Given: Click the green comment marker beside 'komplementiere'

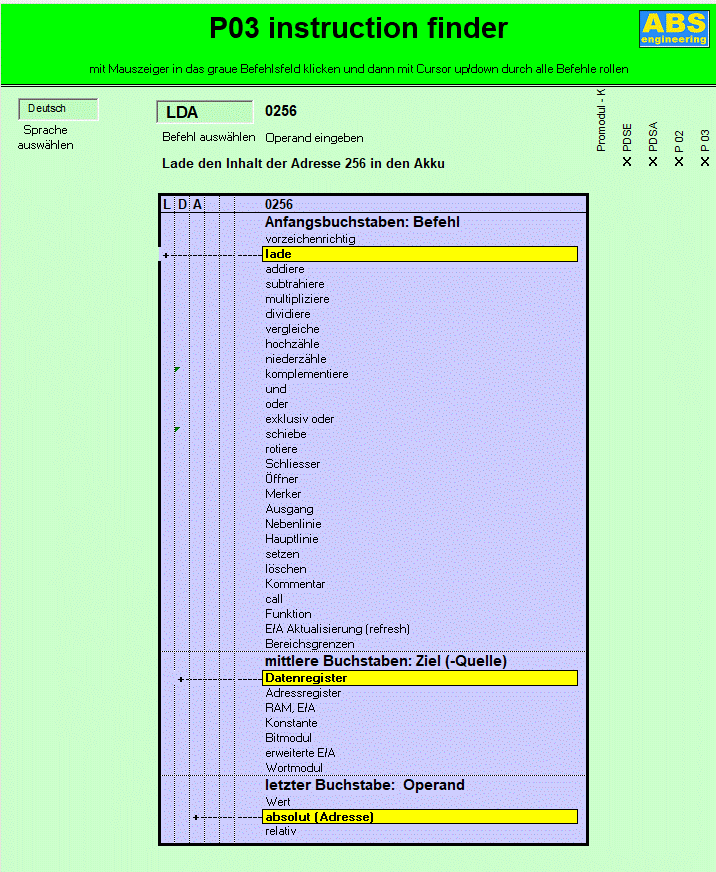Looking at the screenshot, I should tap(177, 369).
